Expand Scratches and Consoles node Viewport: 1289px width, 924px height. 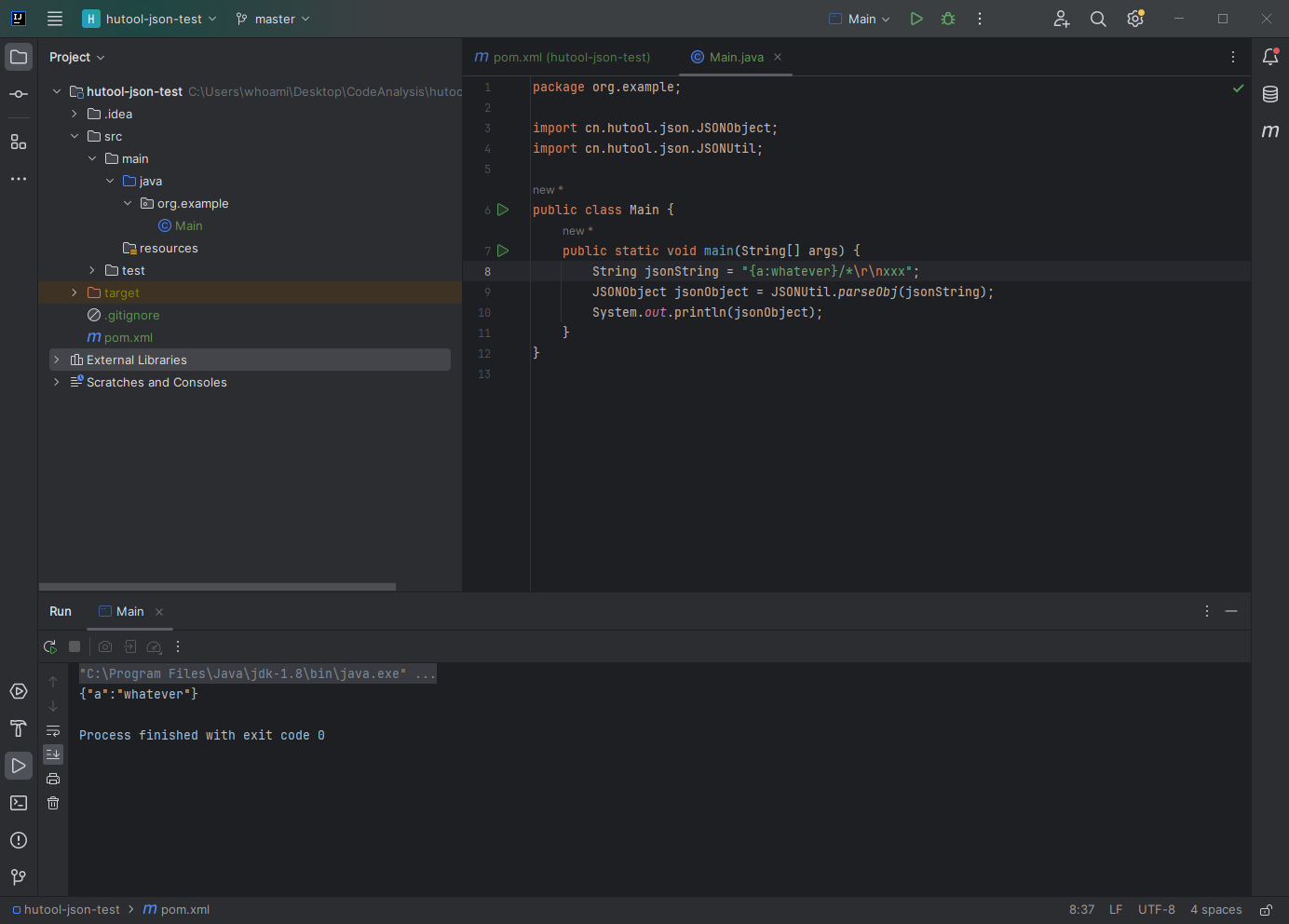[57, 382]
